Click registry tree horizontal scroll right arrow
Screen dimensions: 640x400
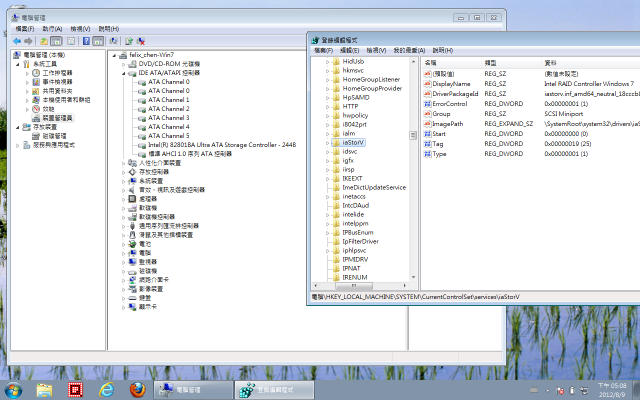pos(404,285)
